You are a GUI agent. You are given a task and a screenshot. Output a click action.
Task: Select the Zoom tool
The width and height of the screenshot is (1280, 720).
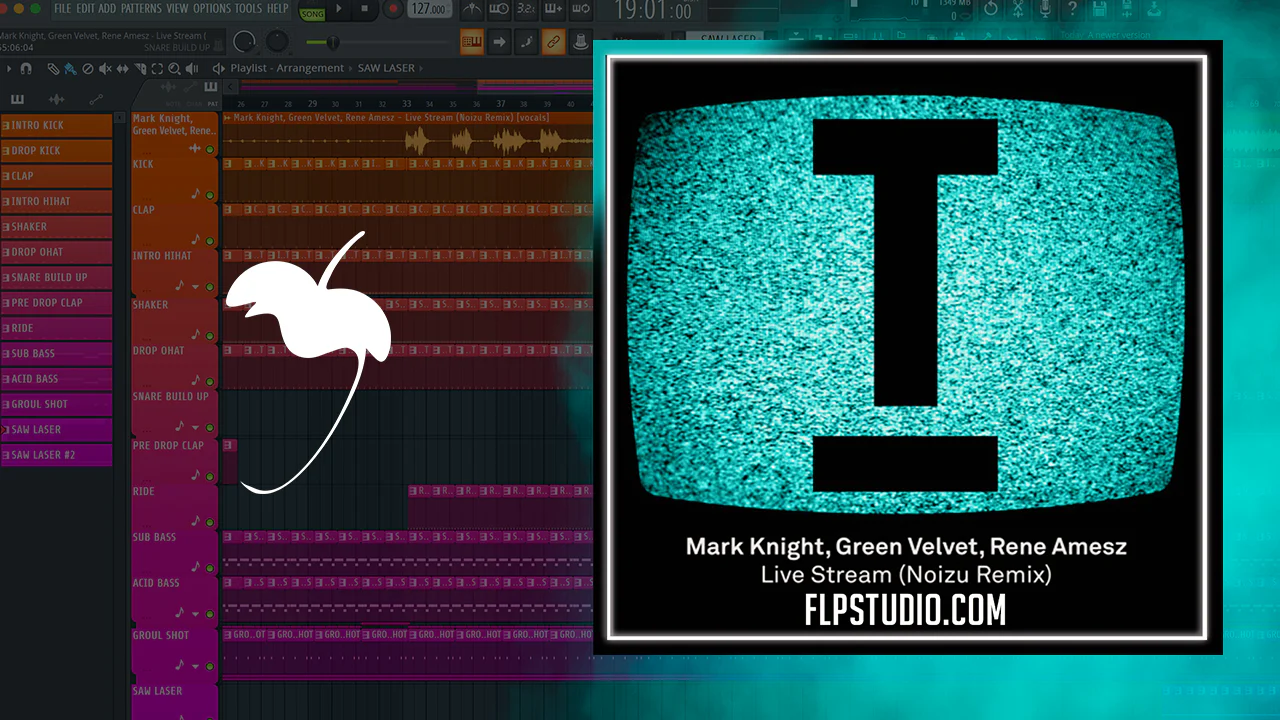[x=174, y=69]
